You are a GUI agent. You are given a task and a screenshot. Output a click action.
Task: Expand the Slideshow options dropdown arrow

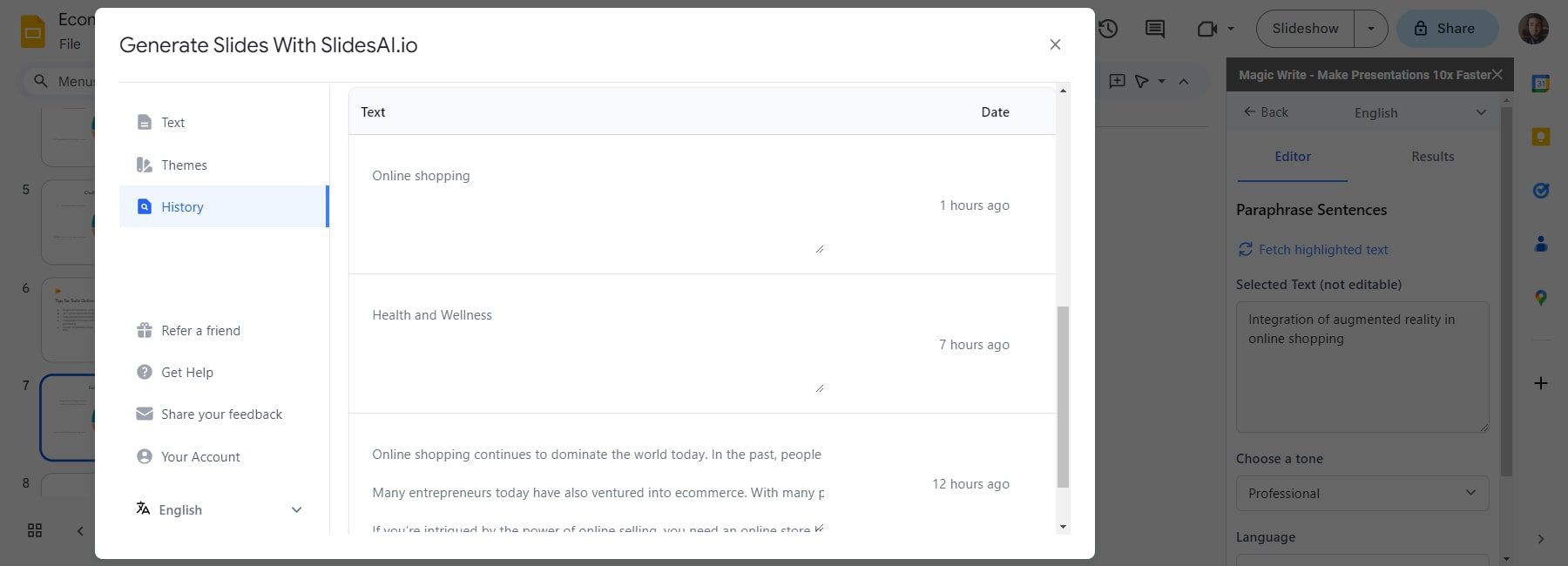pyautogui.click(x=1370, y=29)
